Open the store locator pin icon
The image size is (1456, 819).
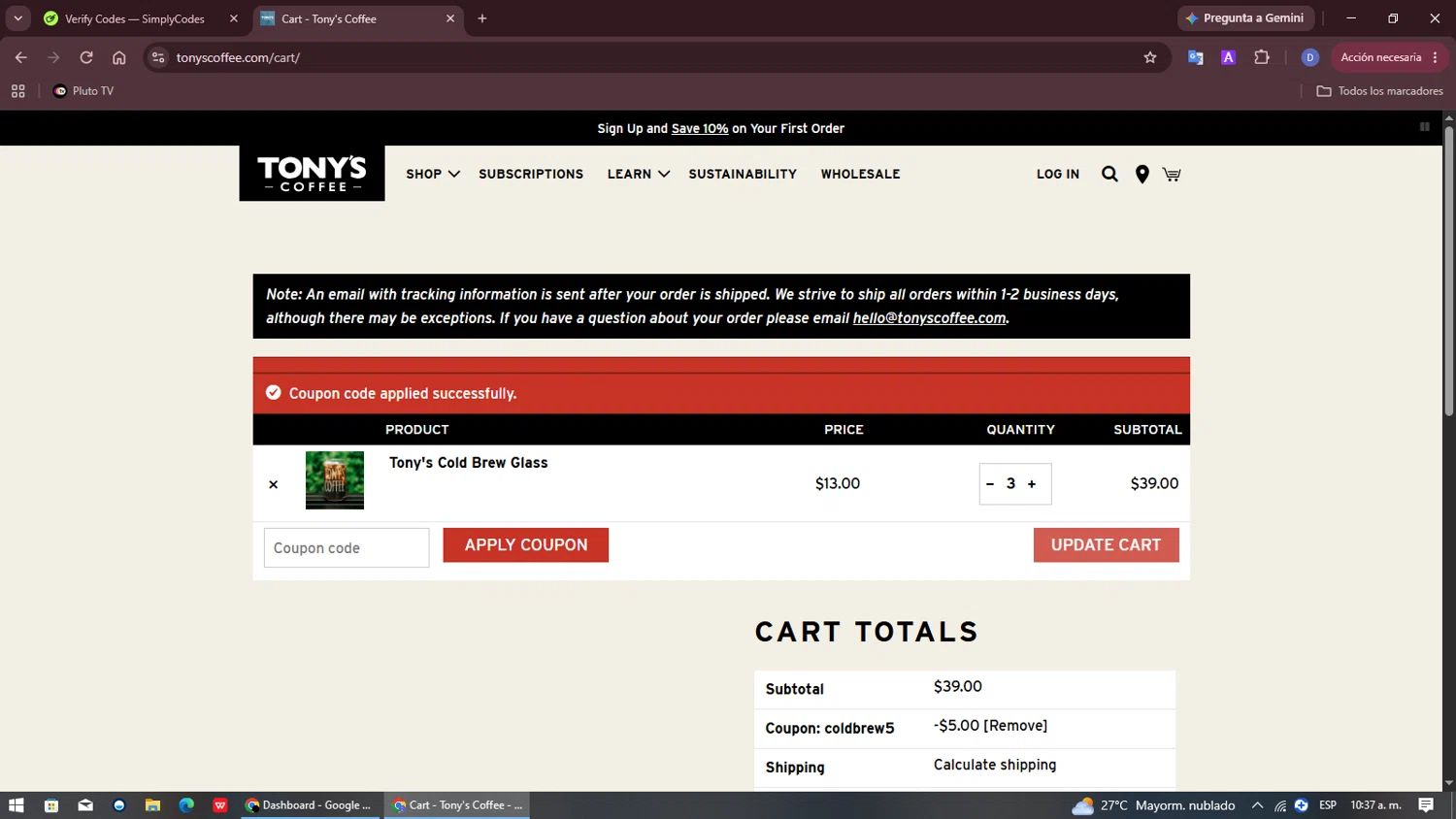click(x=1142, y=174)
